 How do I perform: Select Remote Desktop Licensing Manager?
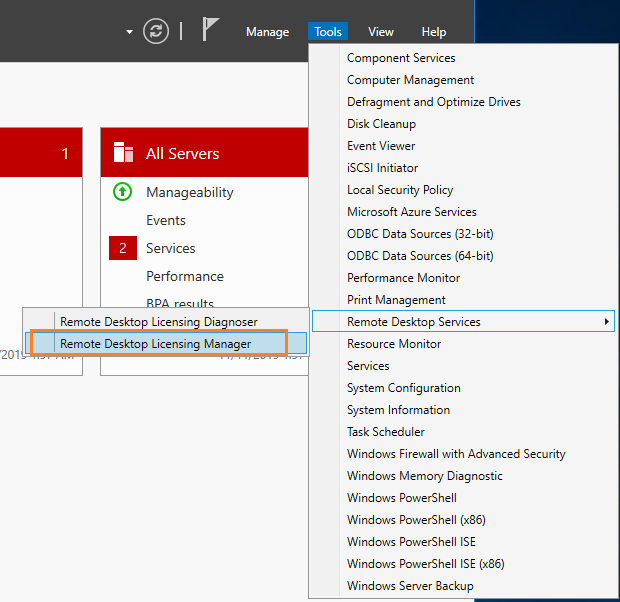click(166, 343)
